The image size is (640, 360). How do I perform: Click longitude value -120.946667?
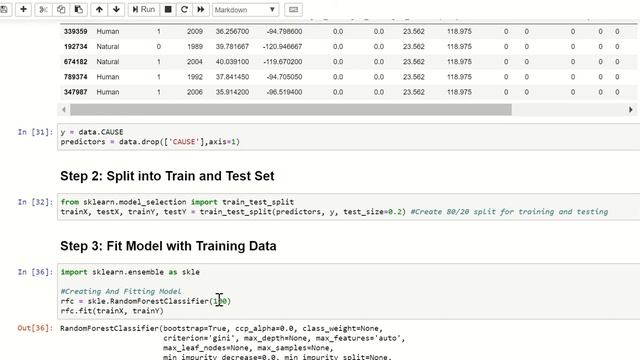282,47
